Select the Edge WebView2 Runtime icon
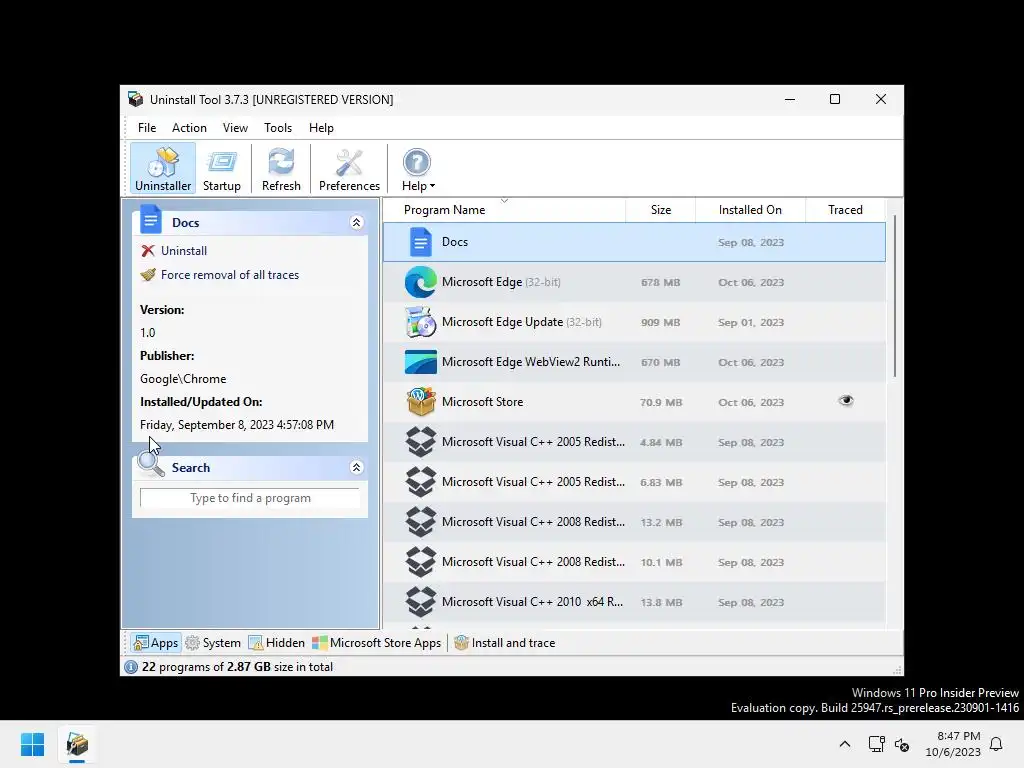 [421, 362]
